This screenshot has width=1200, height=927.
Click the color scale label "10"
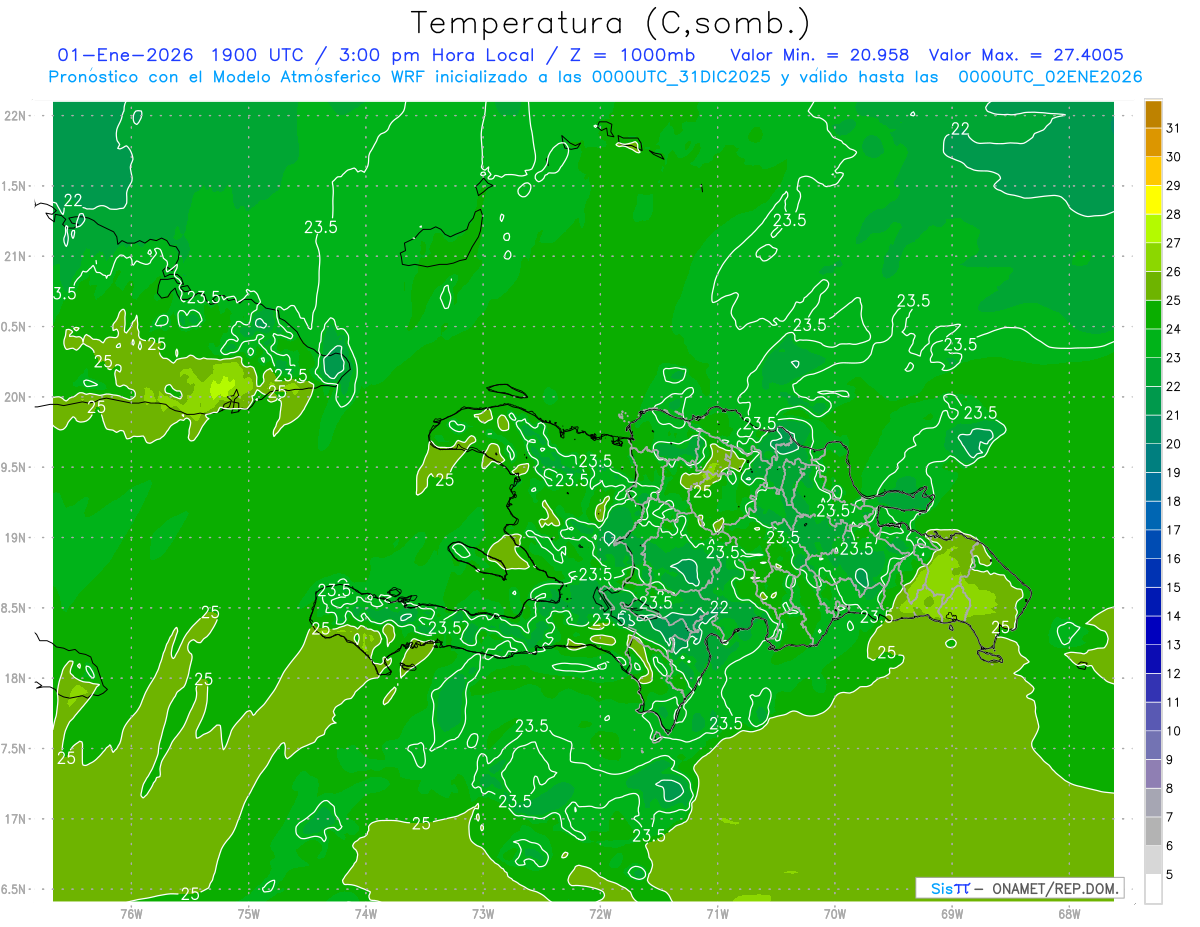[1173, 731]
